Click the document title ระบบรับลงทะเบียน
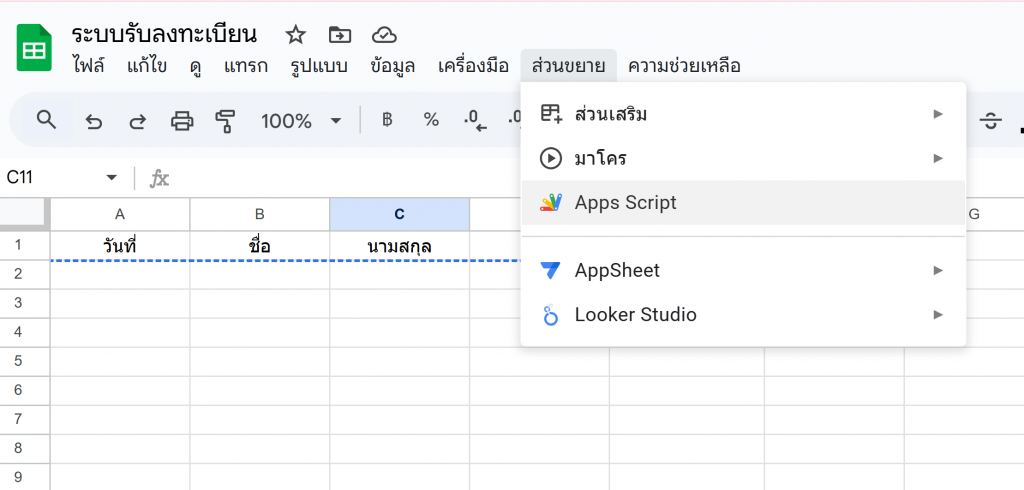 163,35
